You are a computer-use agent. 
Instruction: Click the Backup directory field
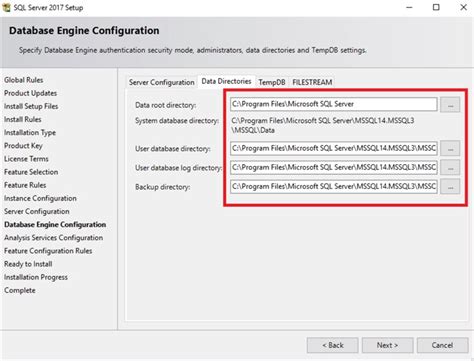click(x=333, y=186)
